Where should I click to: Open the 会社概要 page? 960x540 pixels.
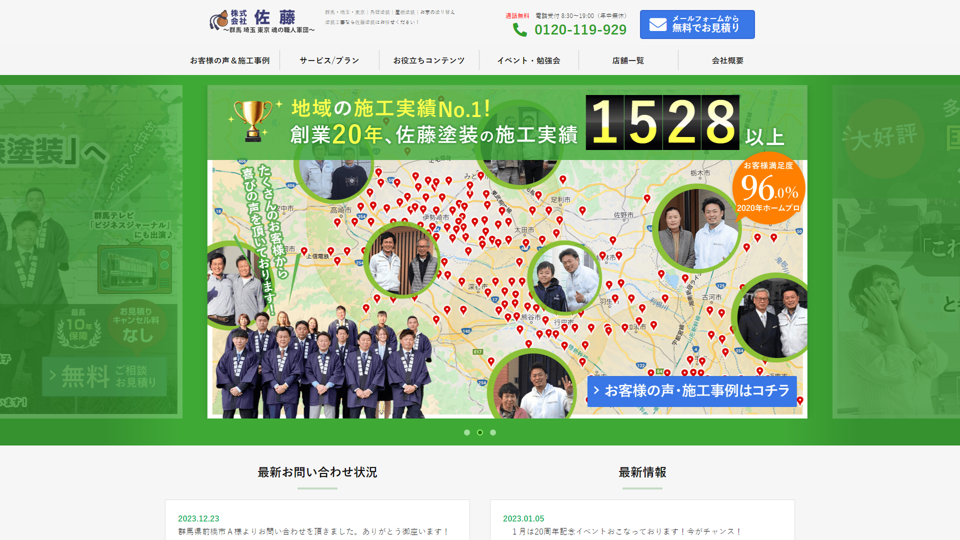pos(727,61)
